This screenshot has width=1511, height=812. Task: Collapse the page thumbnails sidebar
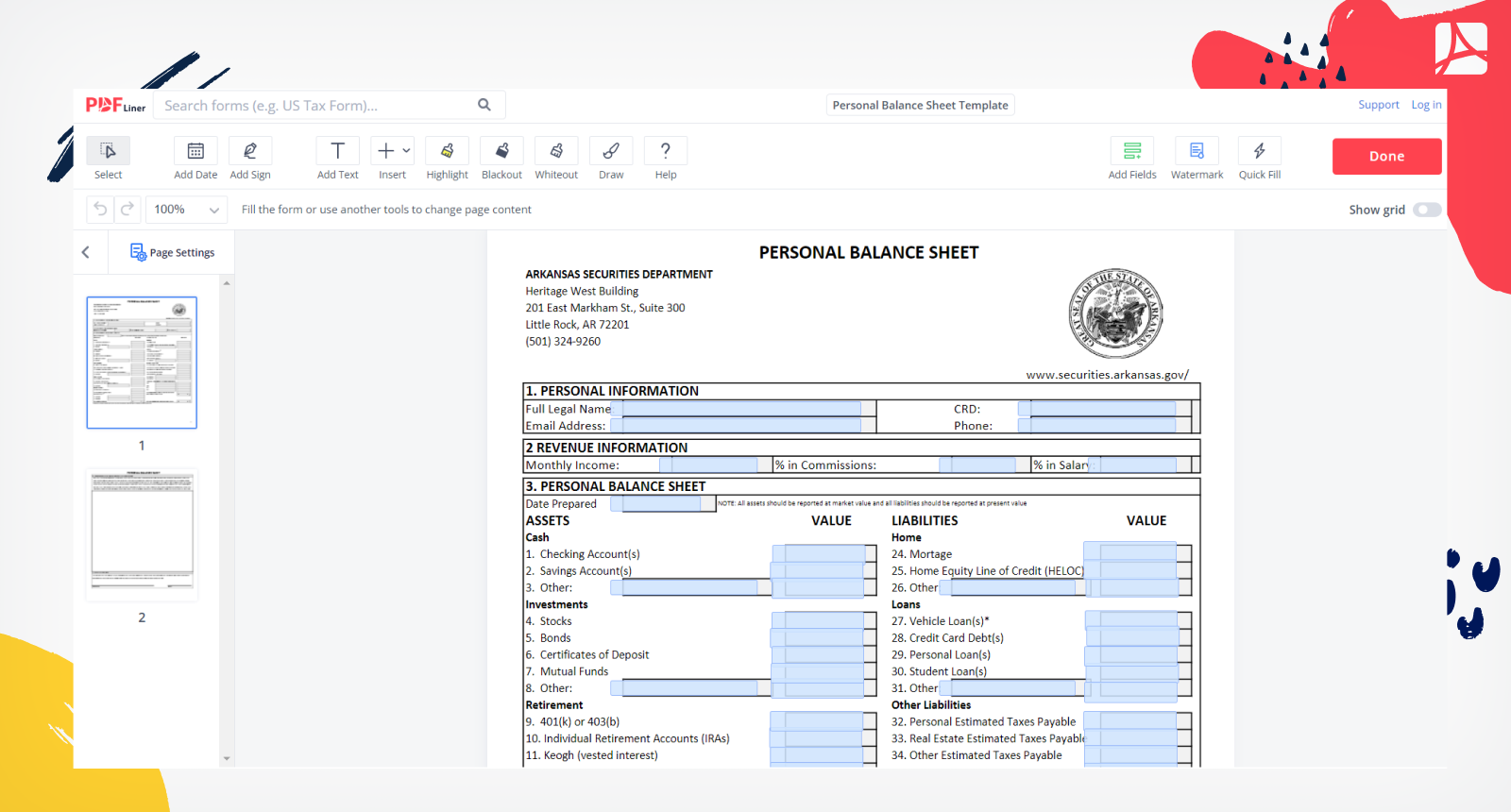(86, 252)
